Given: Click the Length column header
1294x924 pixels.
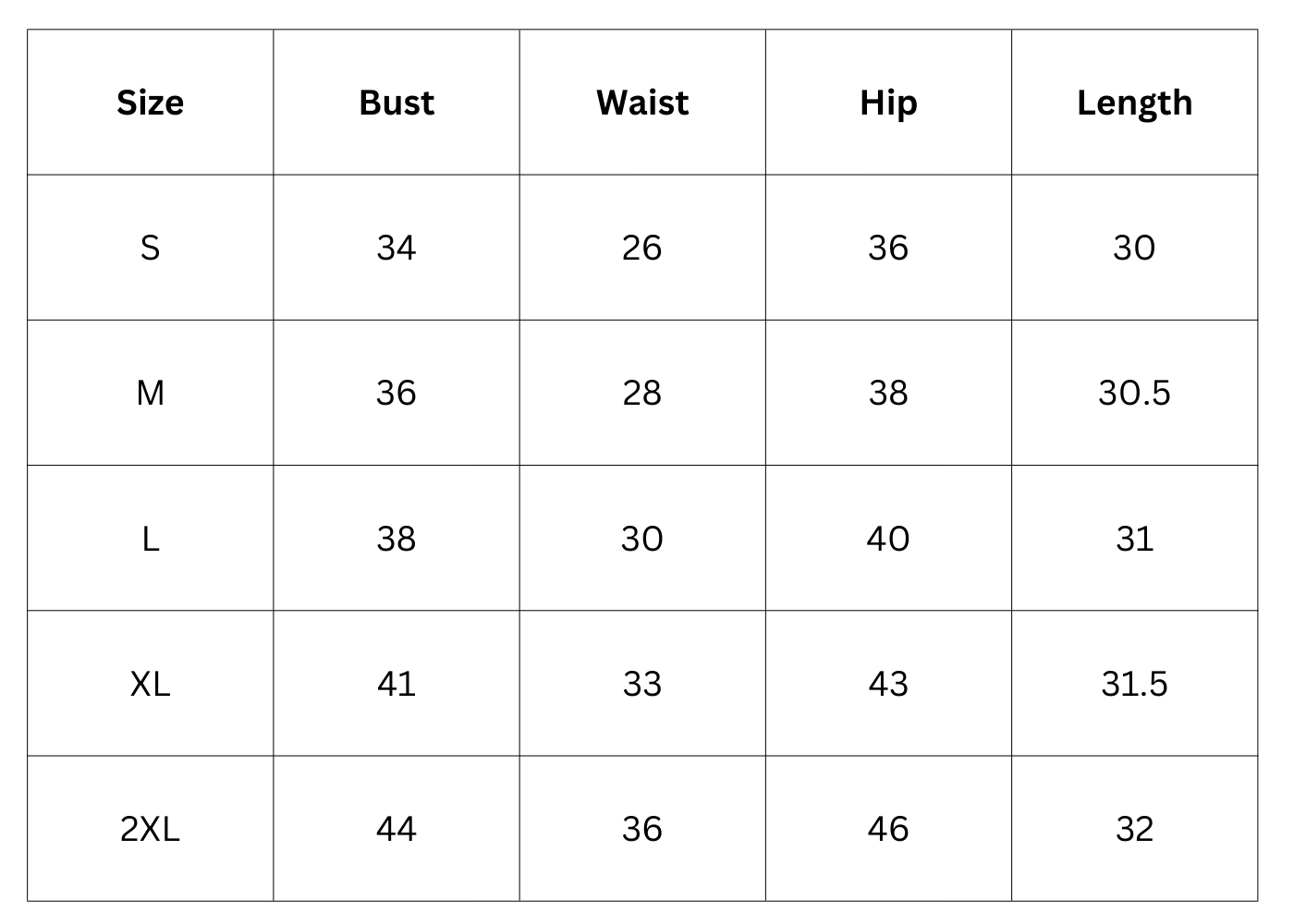Looking at the screenshot, I should click(1134, 103).
